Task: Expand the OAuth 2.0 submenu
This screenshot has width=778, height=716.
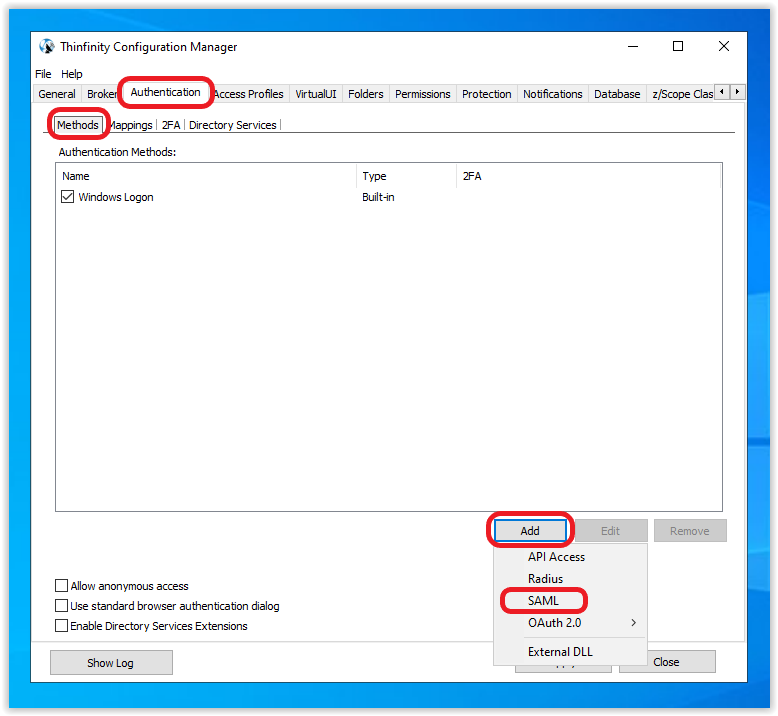Action: tap(570, 623)
